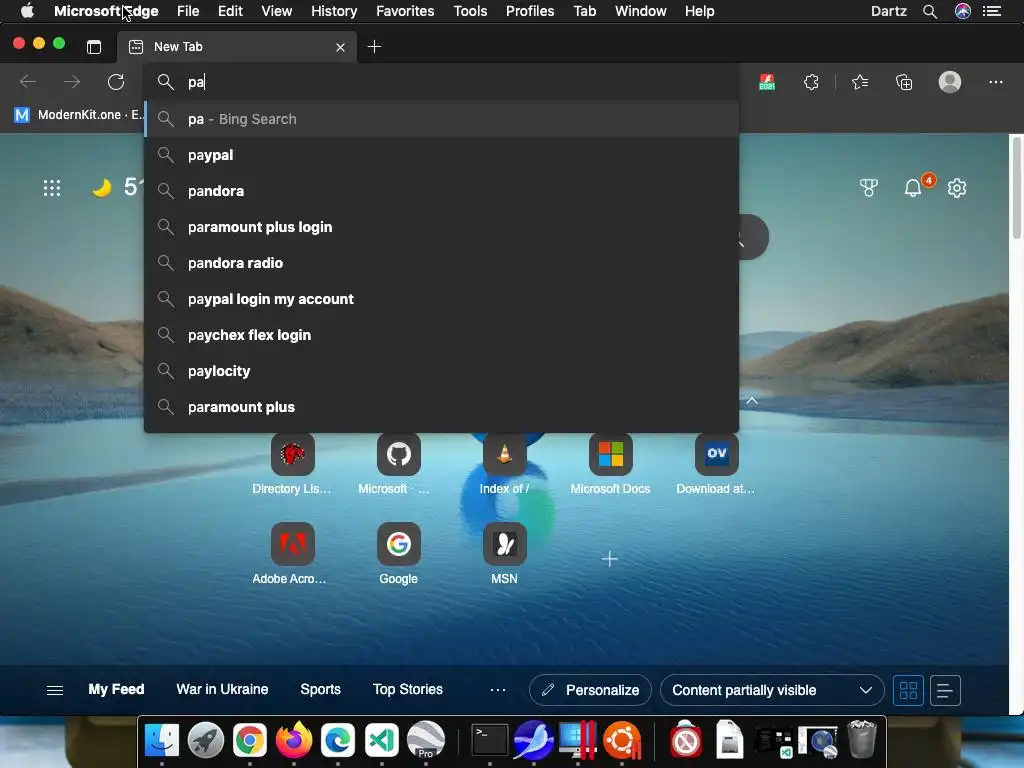This screenshot has height=768, width=1024.
Task: Select pa - Bing Search suggestion
Action: [x=441, y=119]
